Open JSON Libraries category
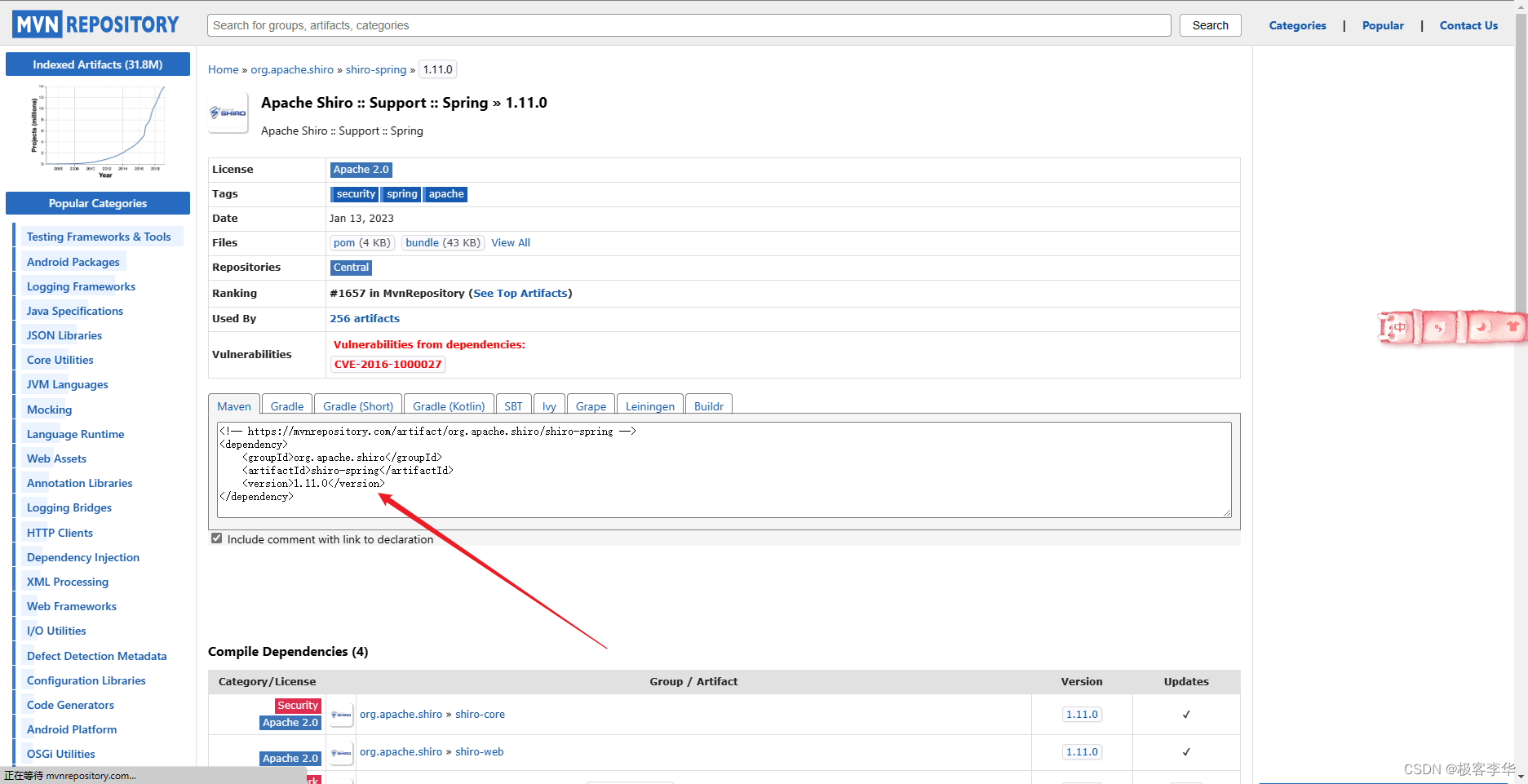Viewport: 1528px width, 784px height. (x=64, y=335)
